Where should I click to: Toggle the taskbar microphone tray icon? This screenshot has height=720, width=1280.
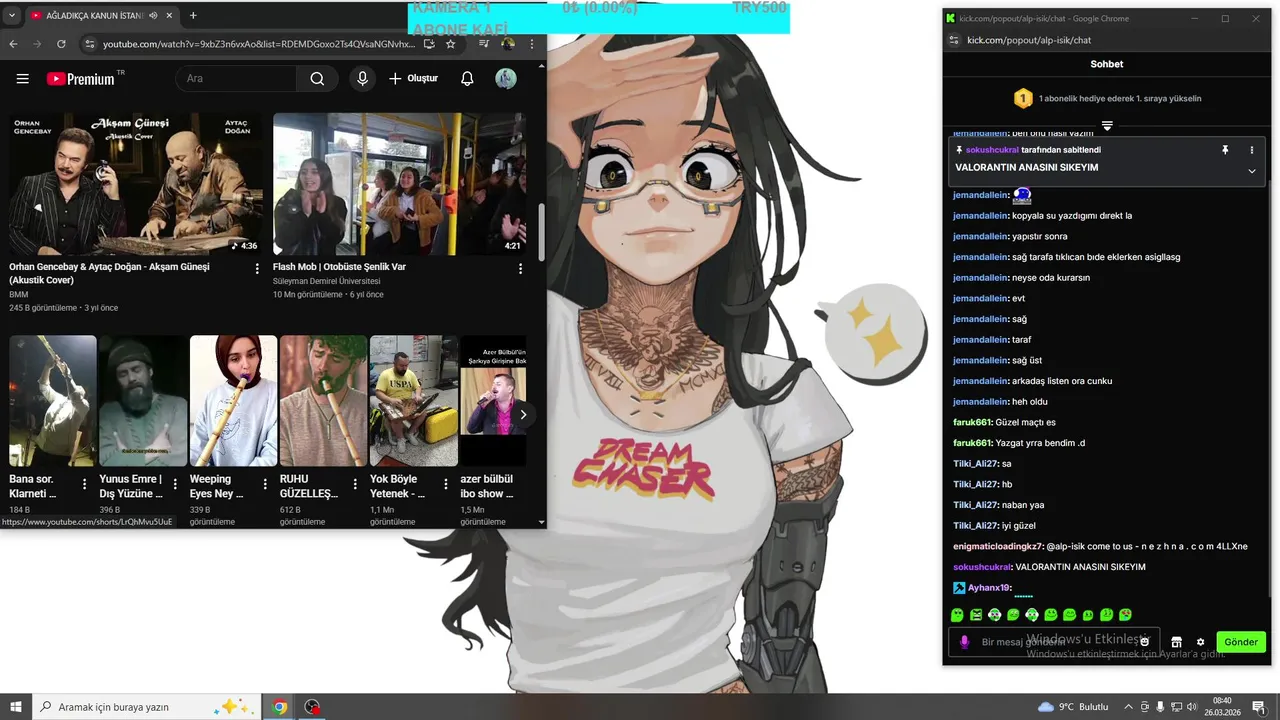click(1160, 707)
